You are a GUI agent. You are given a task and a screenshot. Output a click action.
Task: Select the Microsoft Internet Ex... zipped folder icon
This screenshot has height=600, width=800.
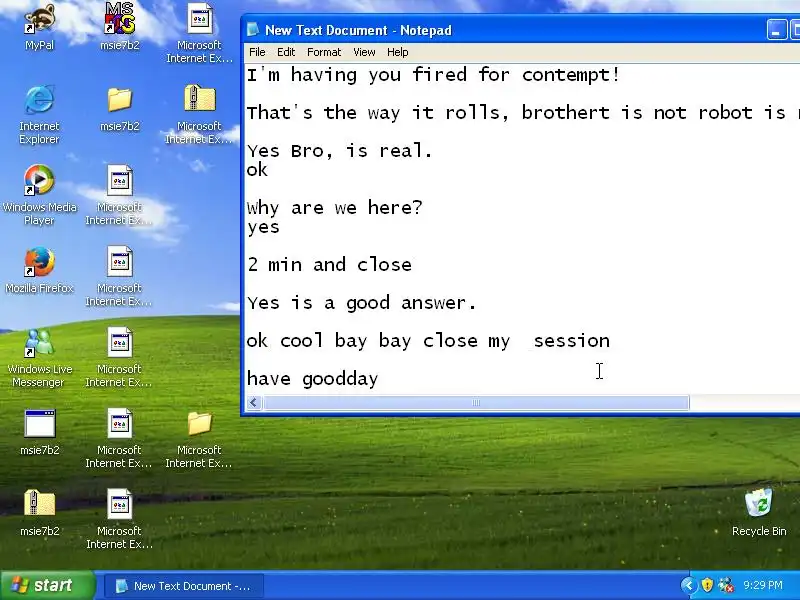pos(199,114)
